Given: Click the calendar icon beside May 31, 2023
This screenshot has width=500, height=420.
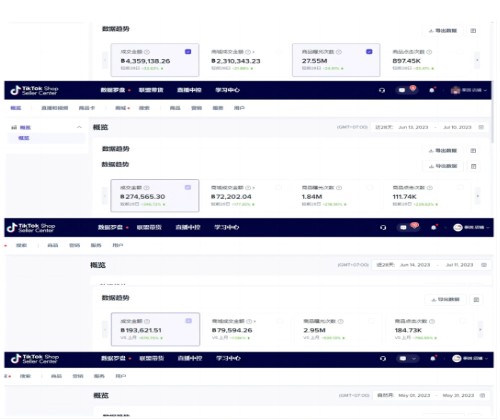Looking at the screenshot, I should tap(482, 395).
